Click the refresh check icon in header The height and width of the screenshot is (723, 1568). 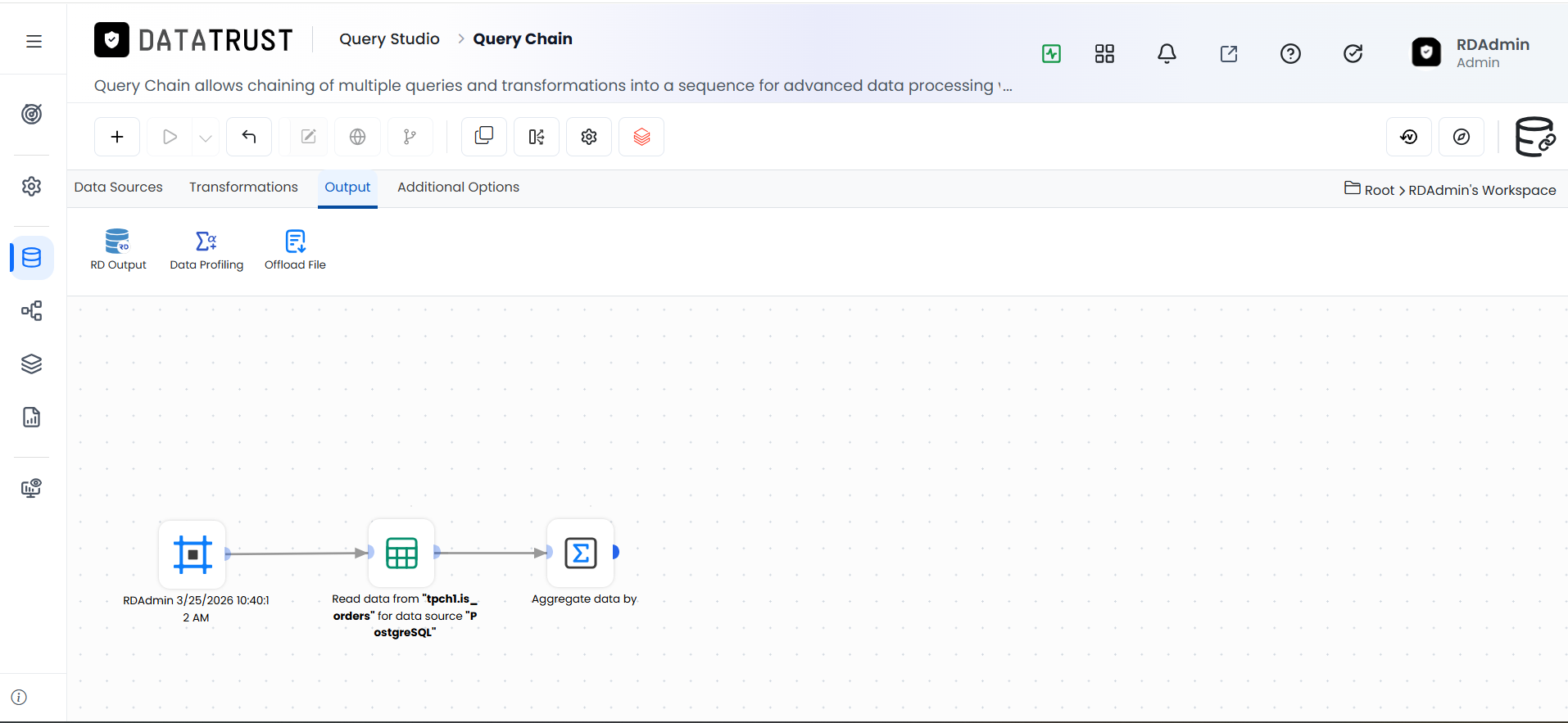click(x=1353, y=54)
